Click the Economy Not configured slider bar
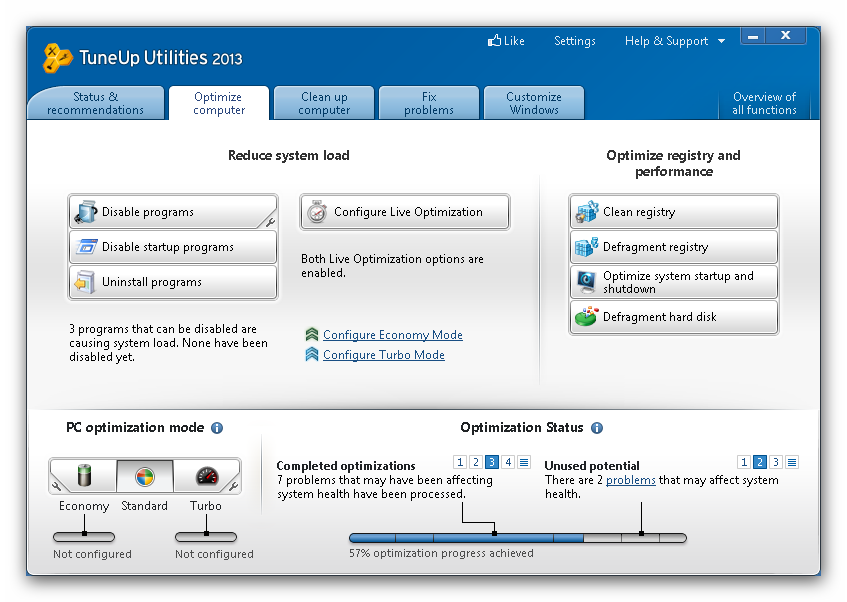The image size is (847, 602). pyautogui.click(x=84, y=537)
